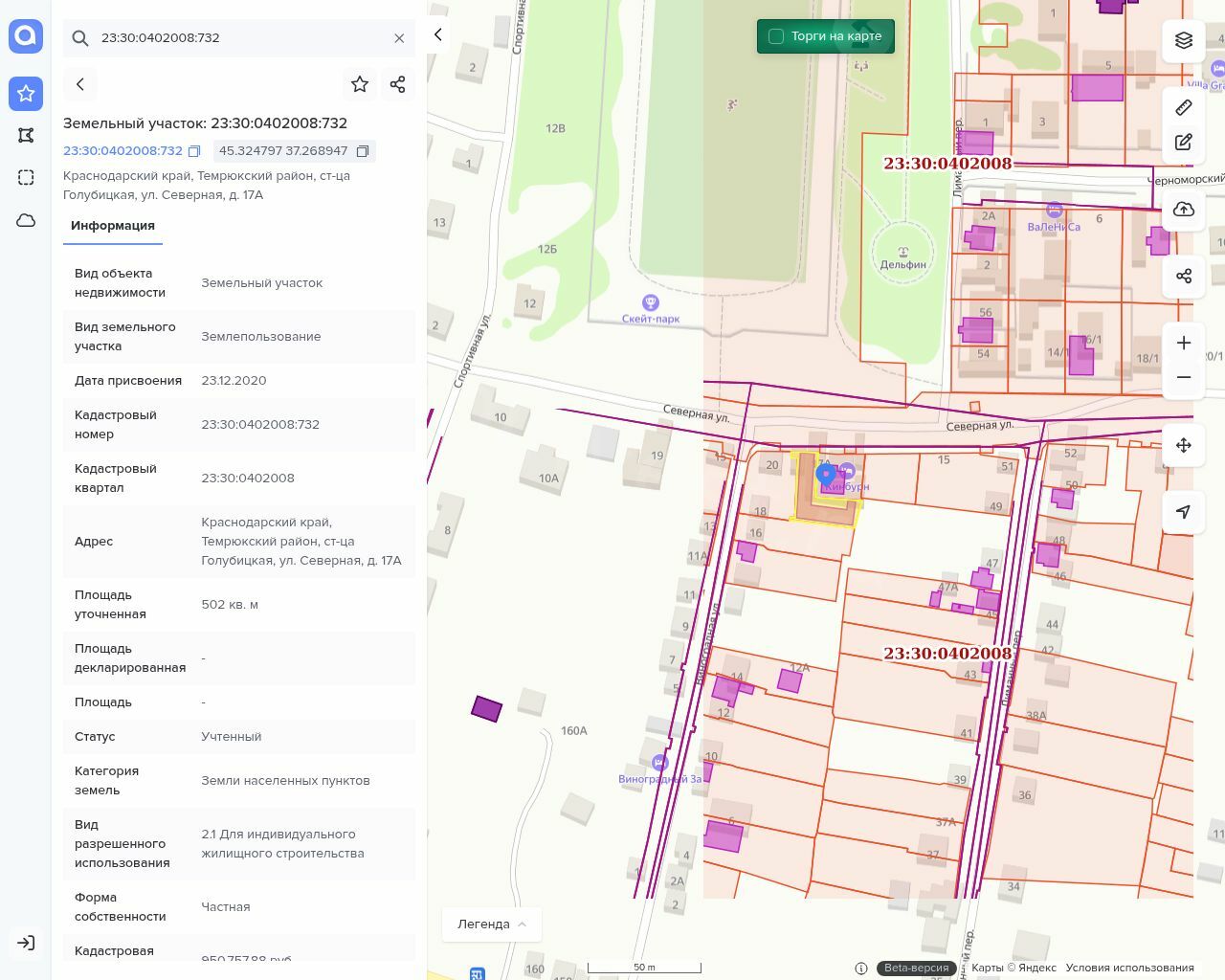The width and height of the screenshot is (1225, 980).
Task: Enable the Торги на карте checkbox
Action: pos(776,36)
